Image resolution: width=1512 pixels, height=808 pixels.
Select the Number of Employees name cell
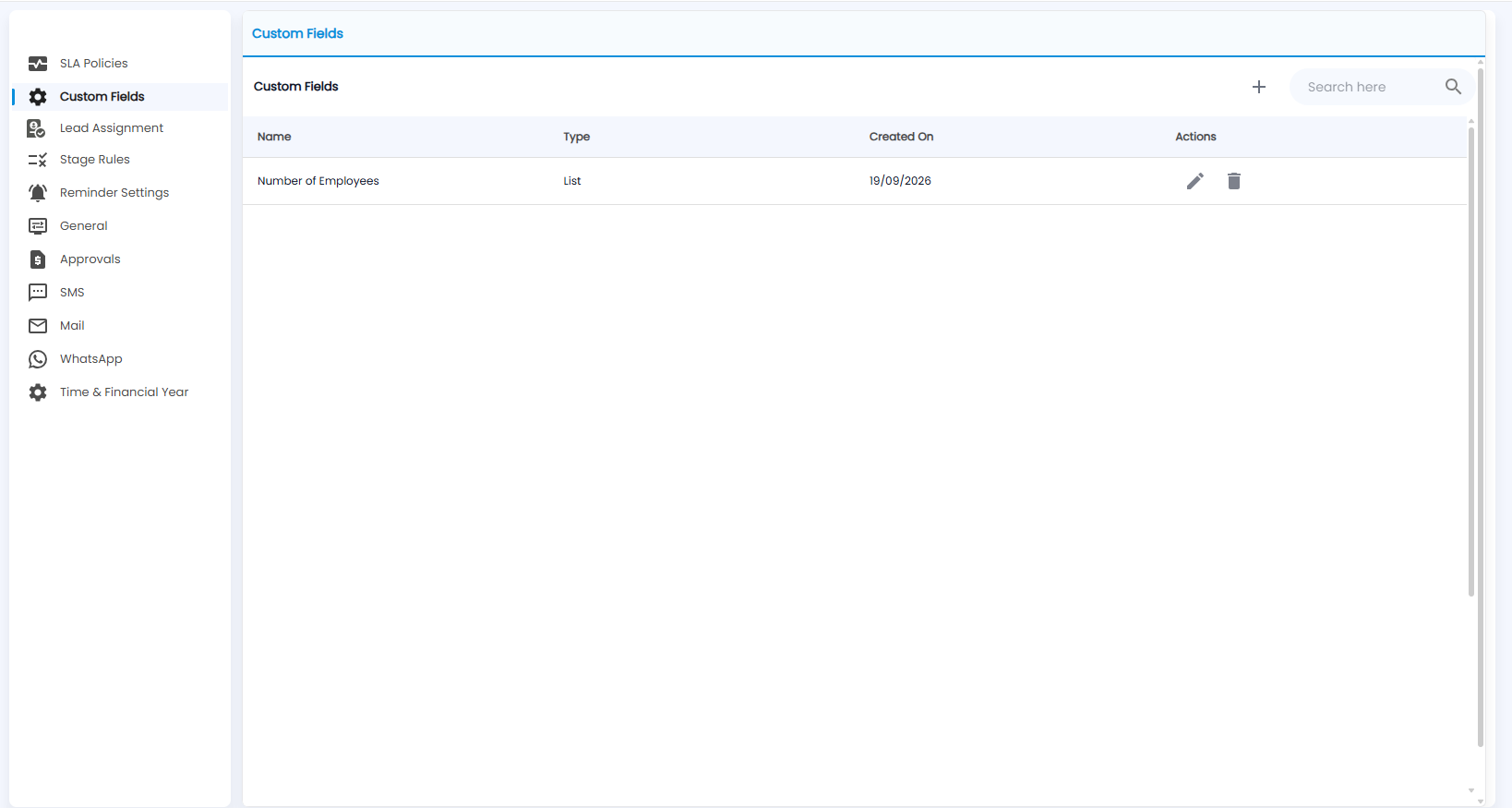point(318,181)
